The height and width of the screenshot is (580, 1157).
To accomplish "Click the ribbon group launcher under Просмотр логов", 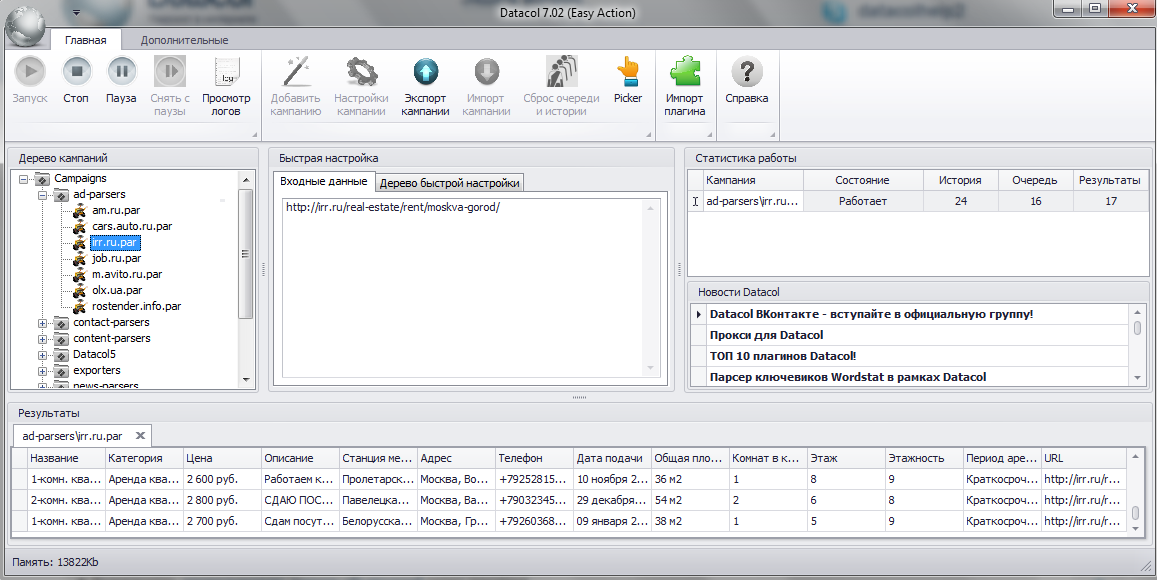I will [x=255, y=134].
